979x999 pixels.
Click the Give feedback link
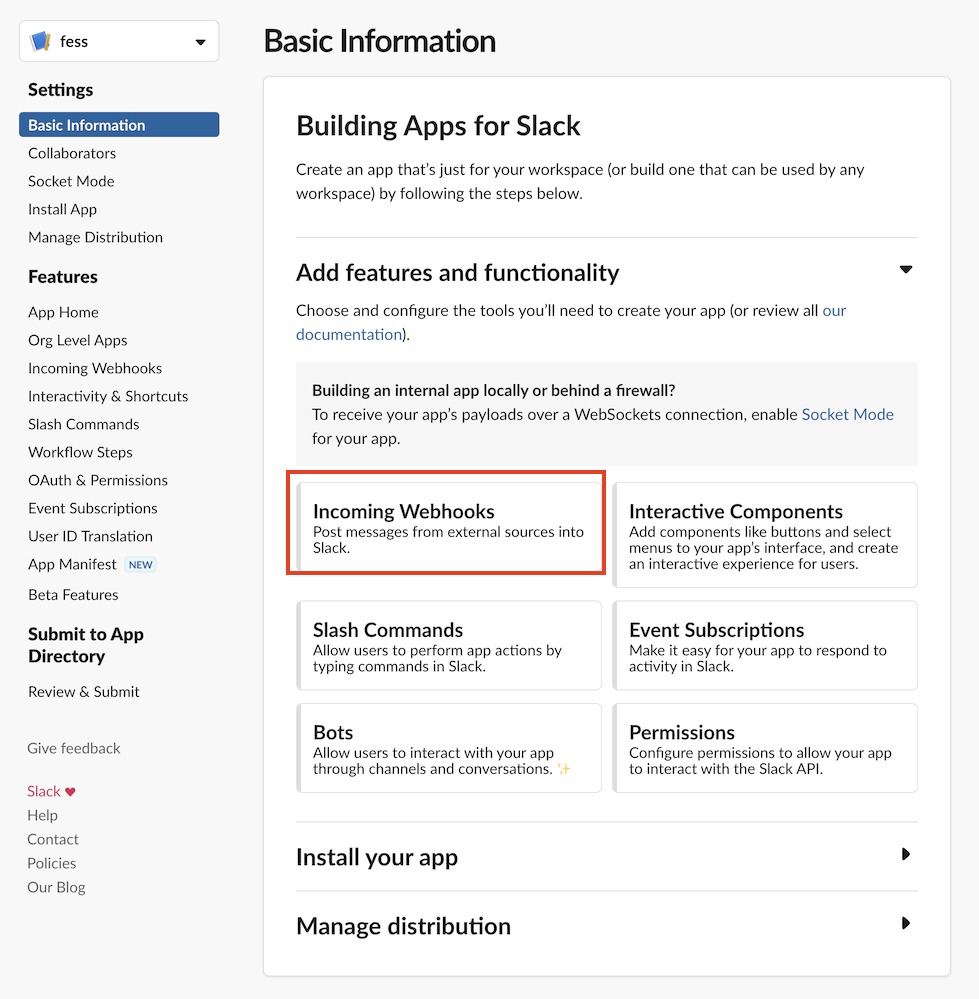point(74,748)
